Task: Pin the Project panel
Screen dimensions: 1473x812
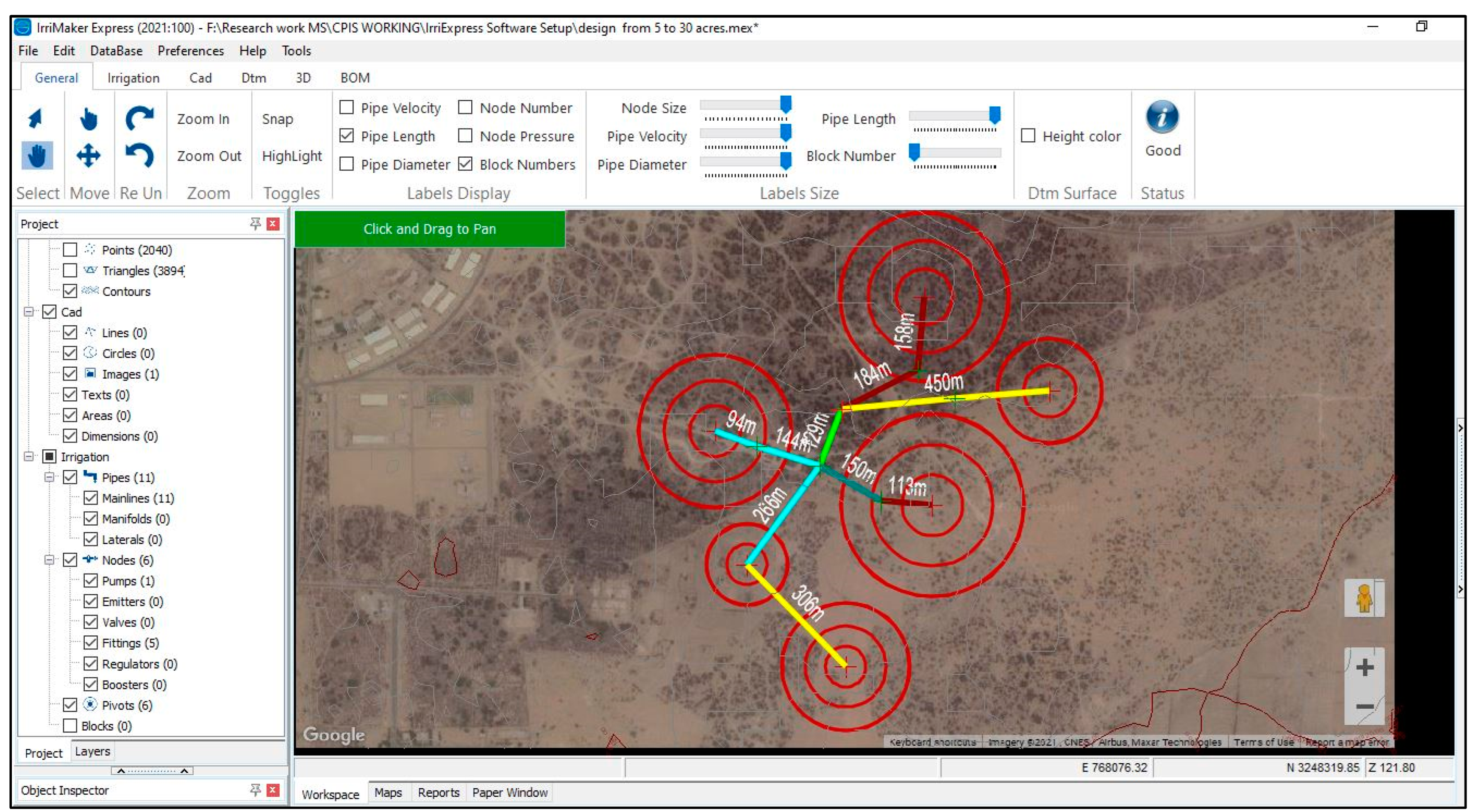Action: (255, 223)
